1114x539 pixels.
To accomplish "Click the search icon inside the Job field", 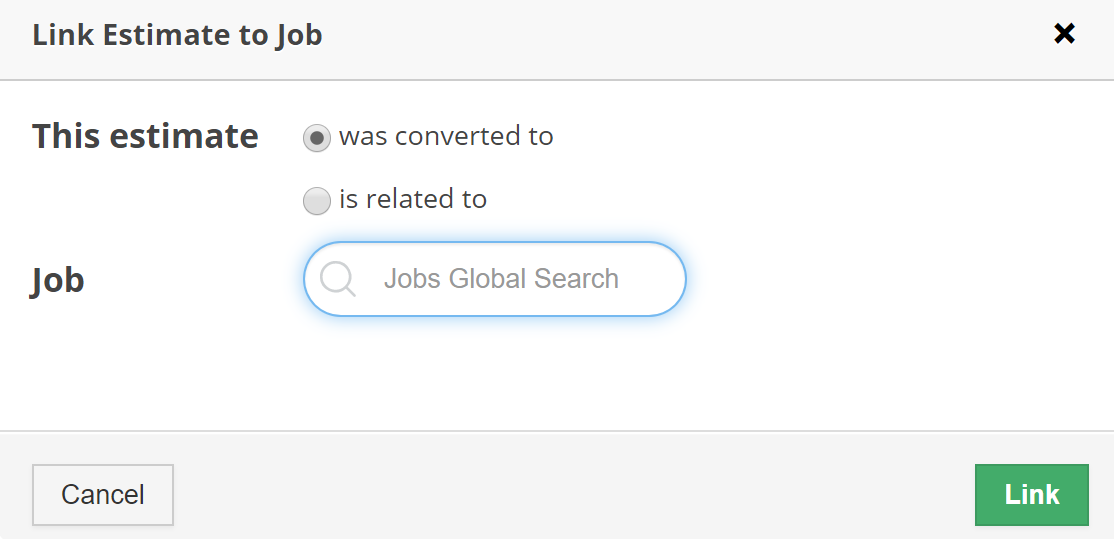I will (337, 279).
